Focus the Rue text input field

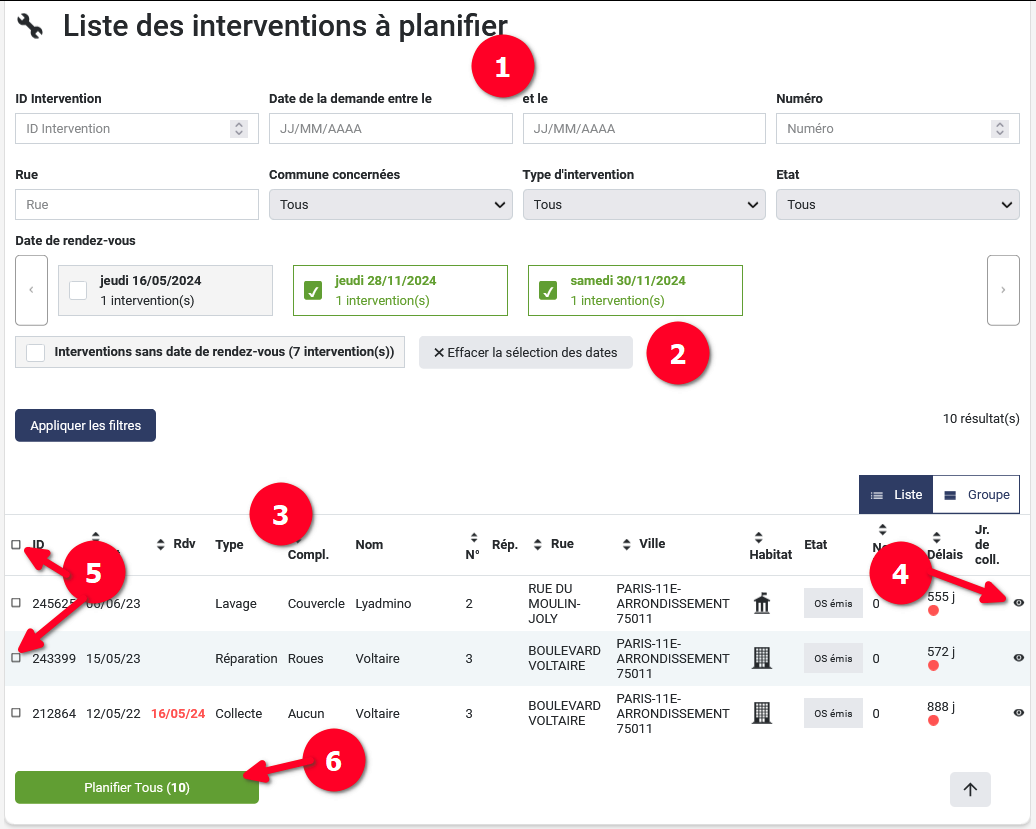[137, 205]
